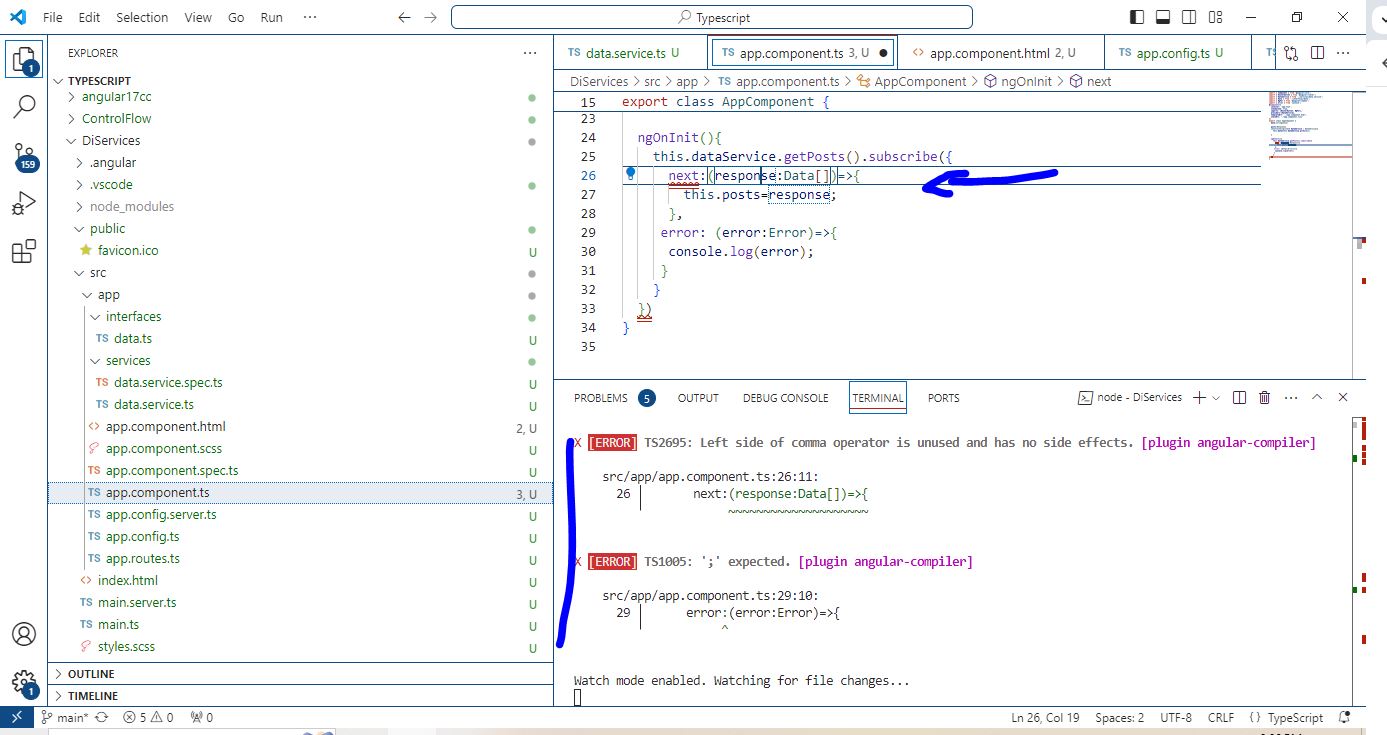Open the Accounts menu icon
This screenshot has height=735, width=1387.
click(x=24, y=634)
